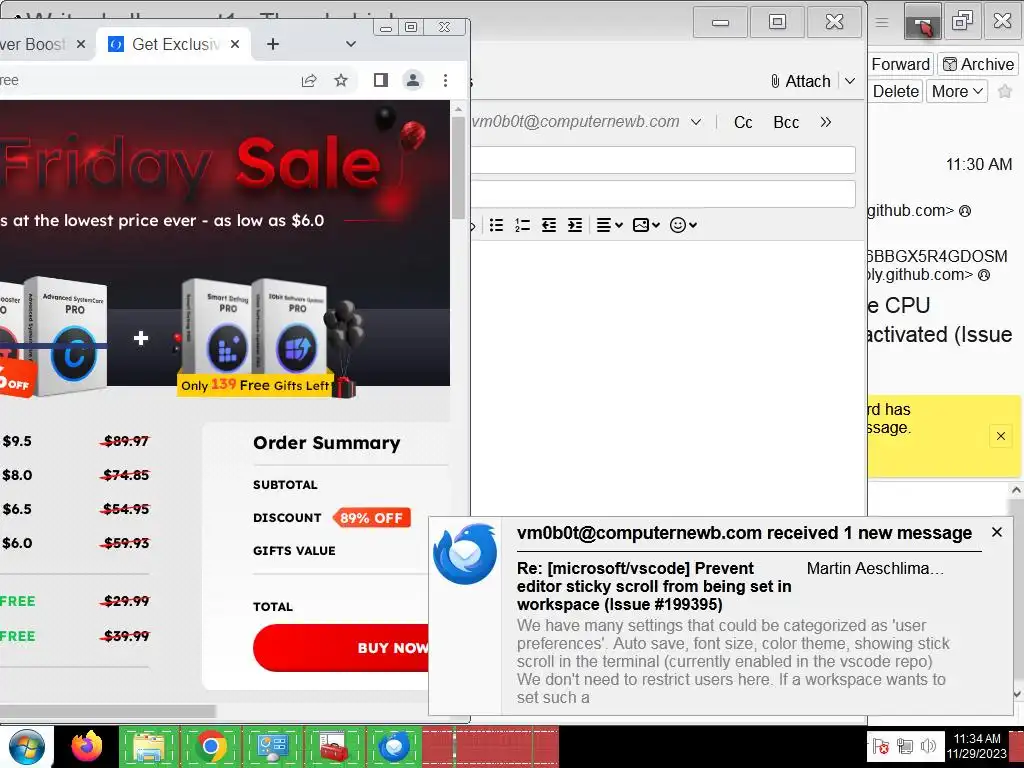Select the IObit Software Updater PRO box
The width and height of the screenshot is (1024, 768).
[x=291, y=328]
